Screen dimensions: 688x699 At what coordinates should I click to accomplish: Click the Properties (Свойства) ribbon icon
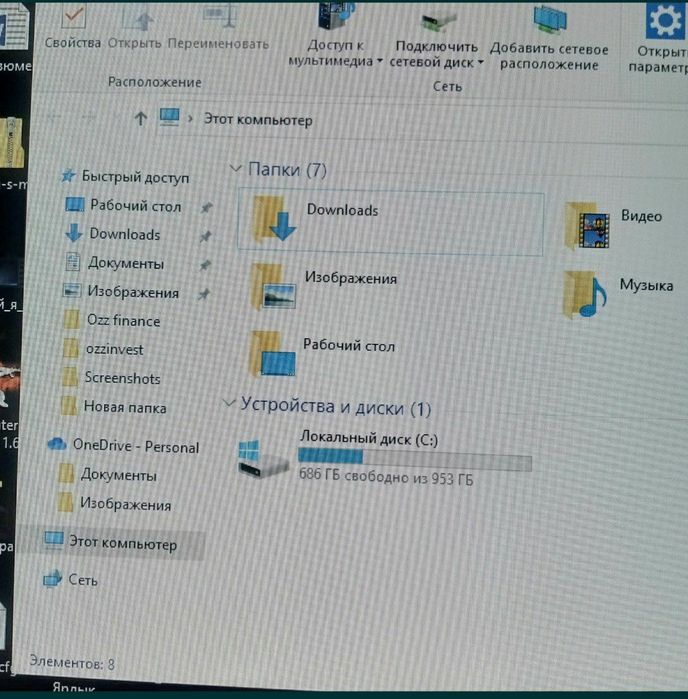pyautogui.click(x=73, y=17)
